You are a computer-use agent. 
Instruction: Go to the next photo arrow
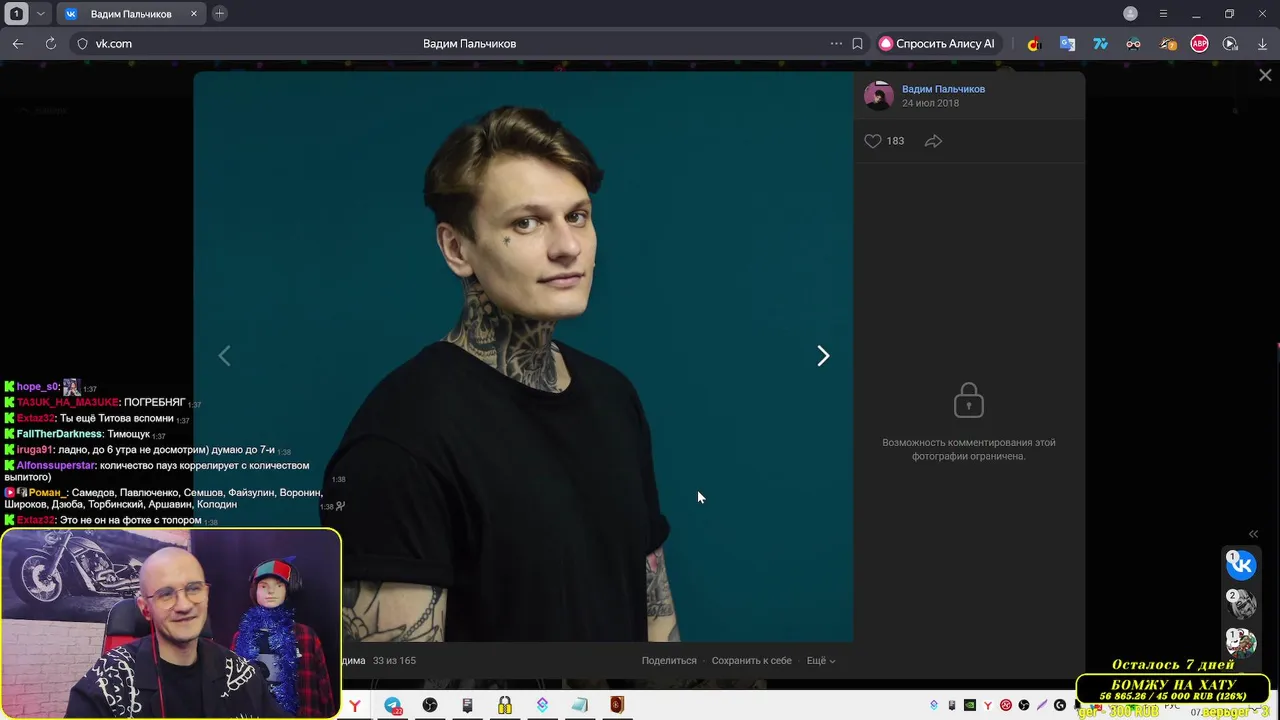(823, 356)
